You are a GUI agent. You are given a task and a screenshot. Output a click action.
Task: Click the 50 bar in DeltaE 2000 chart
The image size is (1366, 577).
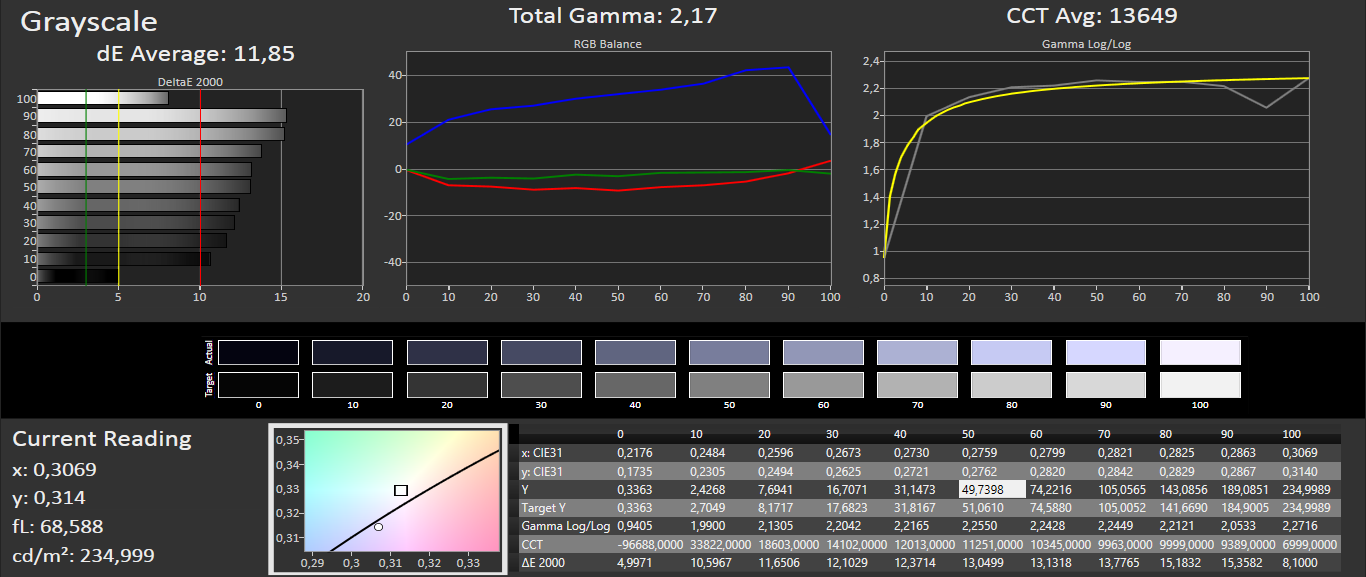(x=143, y=187)
